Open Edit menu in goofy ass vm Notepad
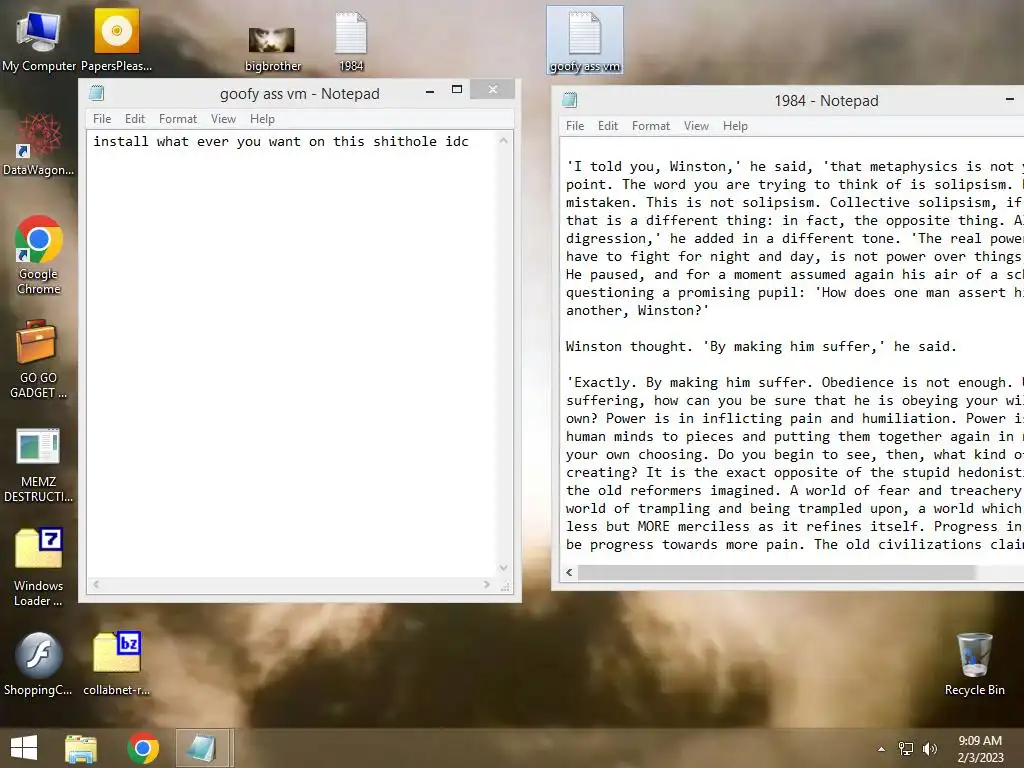Viewport: 1024px width, 768px height. [135, 119]
